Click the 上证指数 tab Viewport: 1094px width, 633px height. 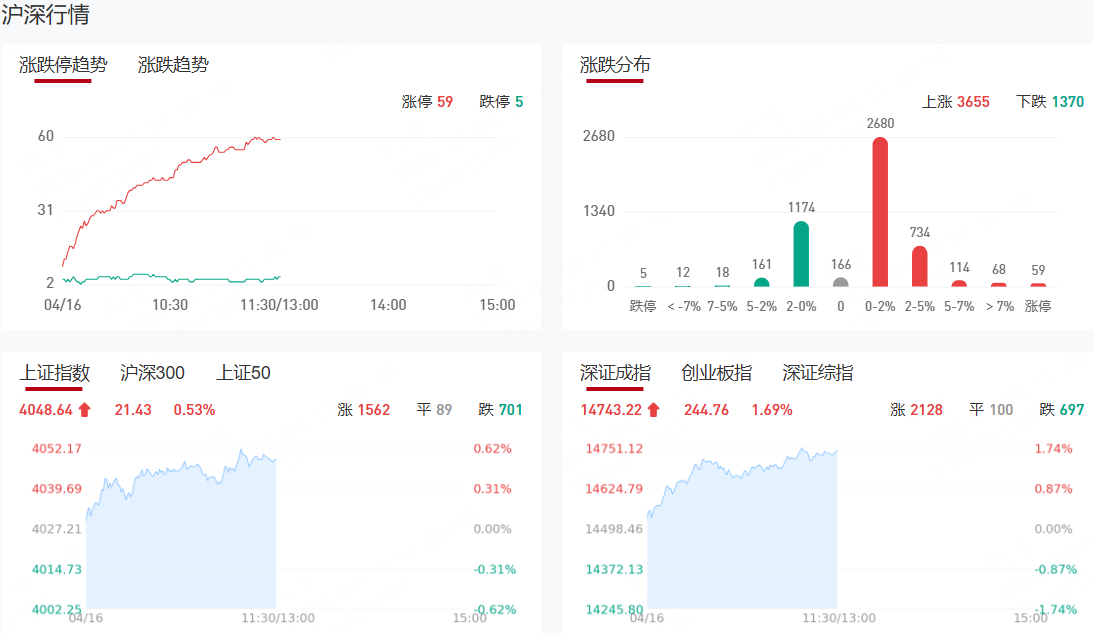click(55, 373)
